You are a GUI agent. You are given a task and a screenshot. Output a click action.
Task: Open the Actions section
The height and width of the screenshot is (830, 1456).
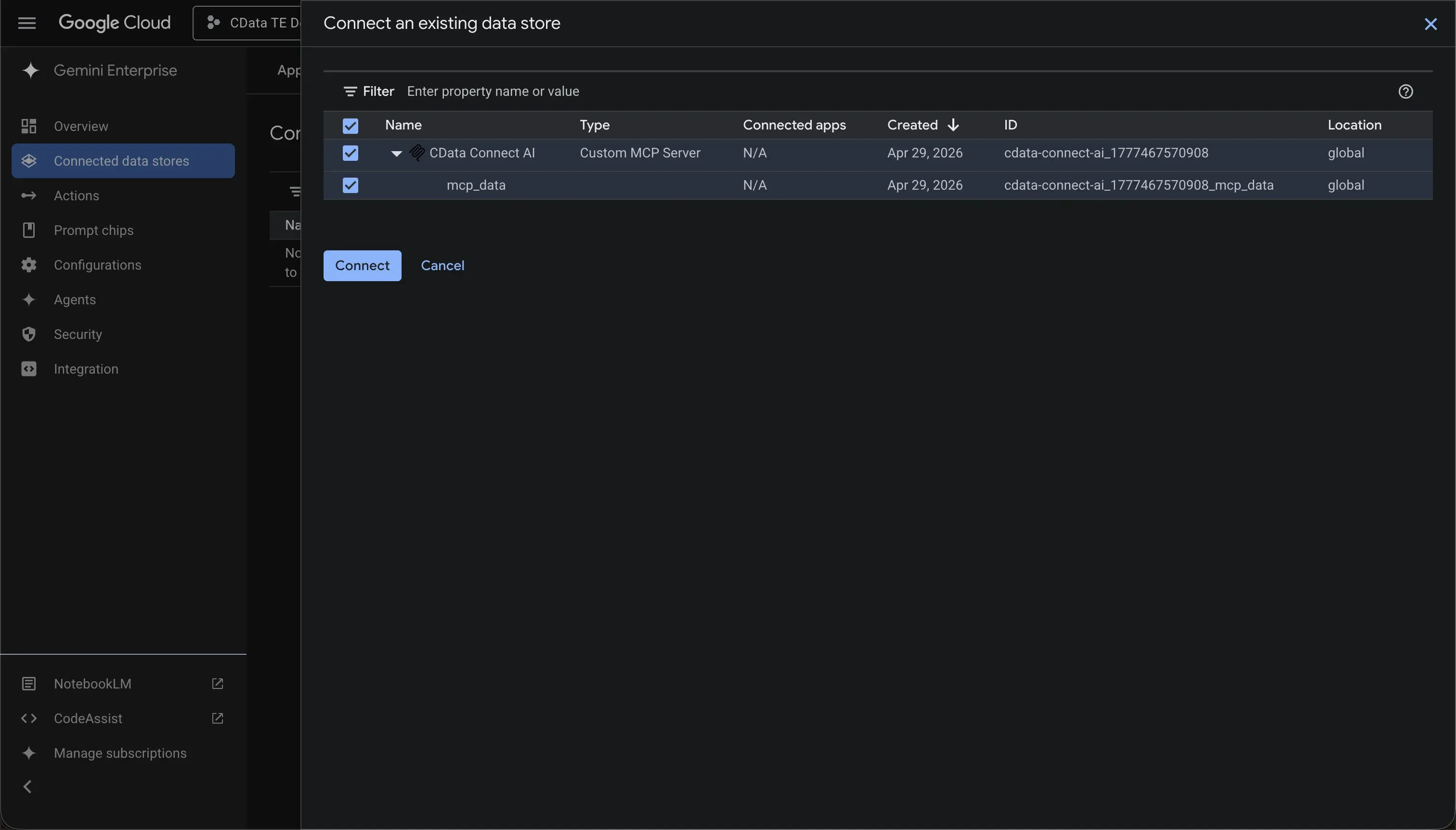click(123, 195)
